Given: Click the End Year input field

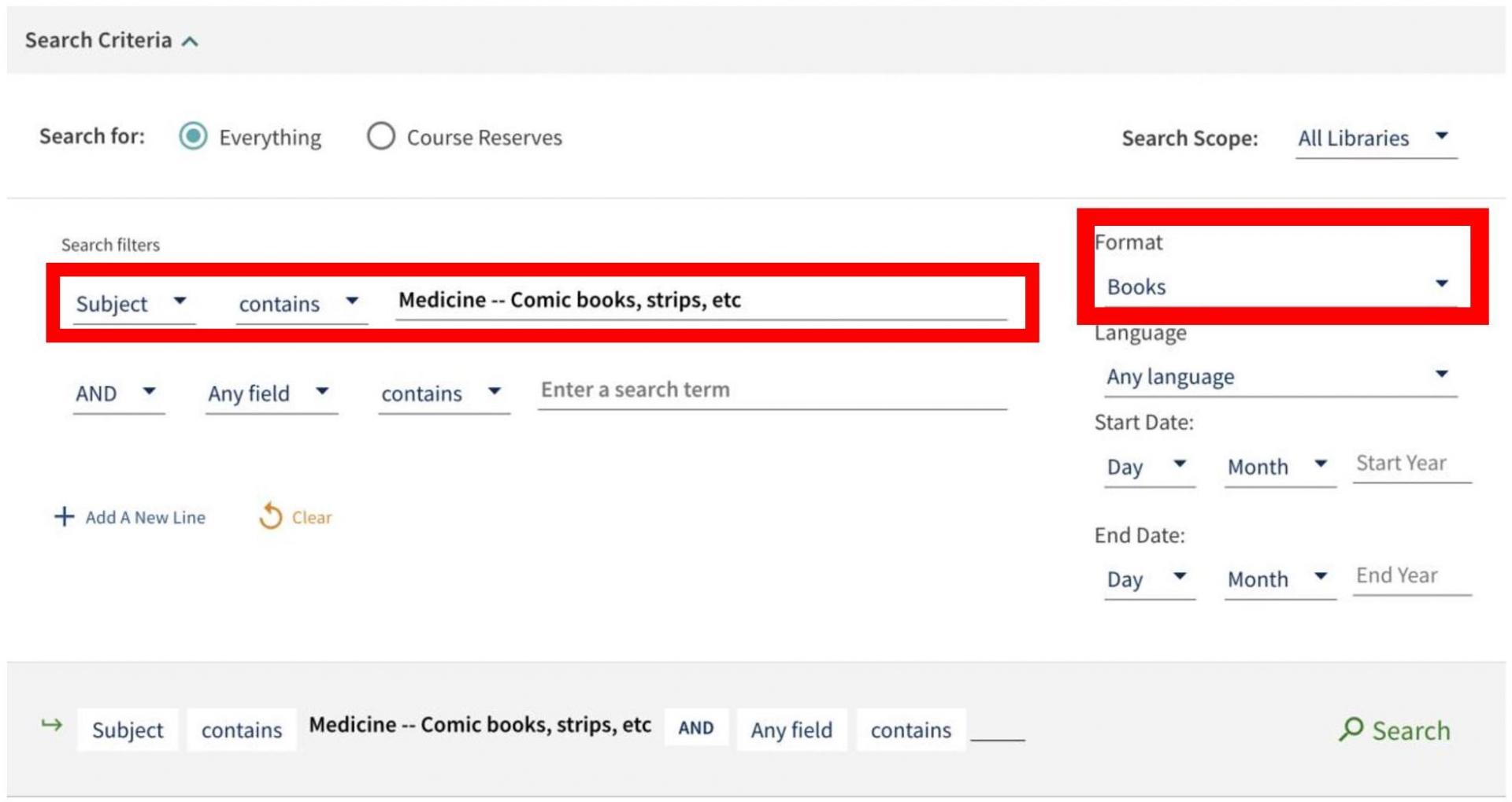Looking at the screenshot, I should pos(1412,576).
